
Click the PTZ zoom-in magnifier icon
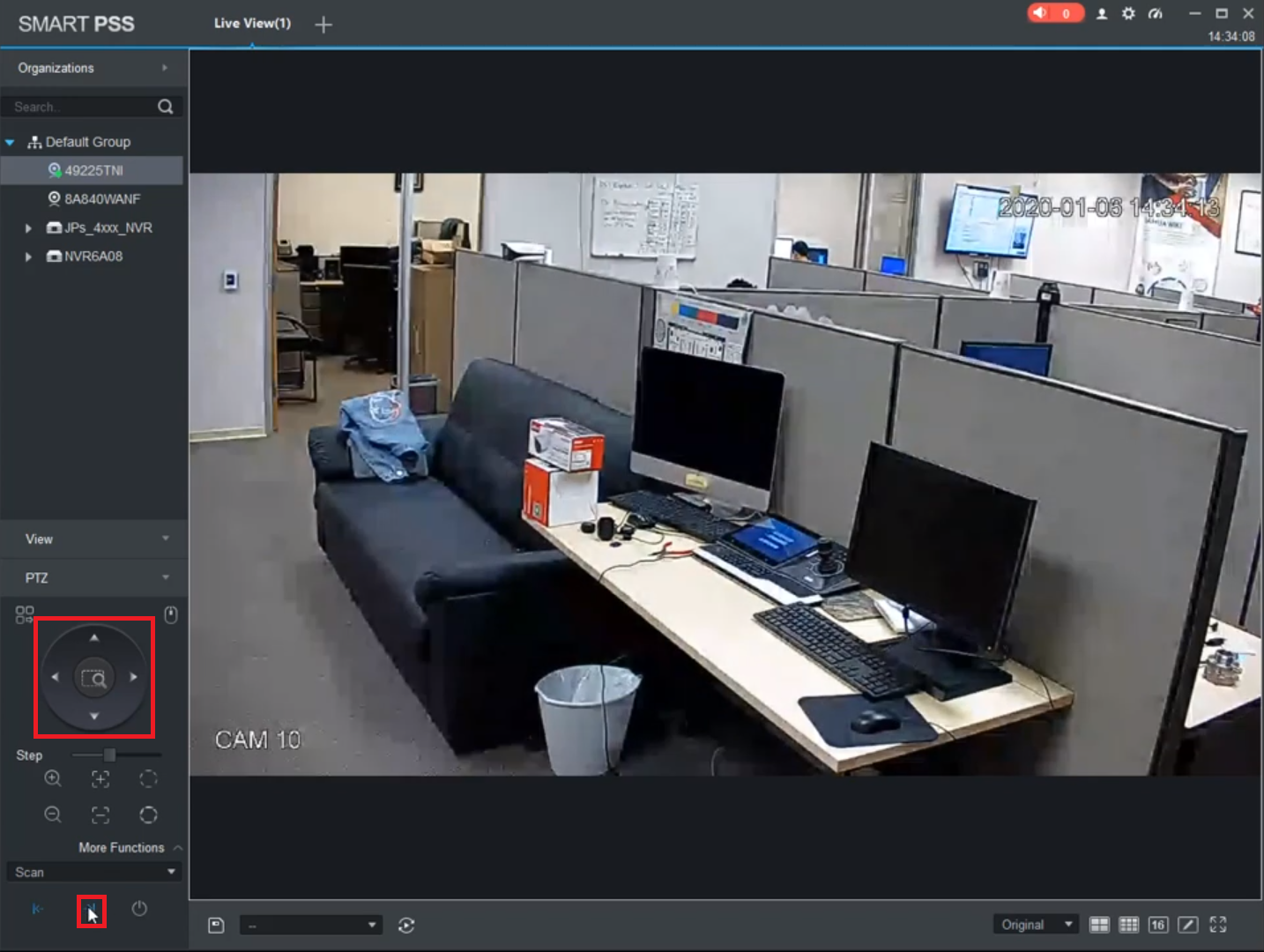click(53, 778)
